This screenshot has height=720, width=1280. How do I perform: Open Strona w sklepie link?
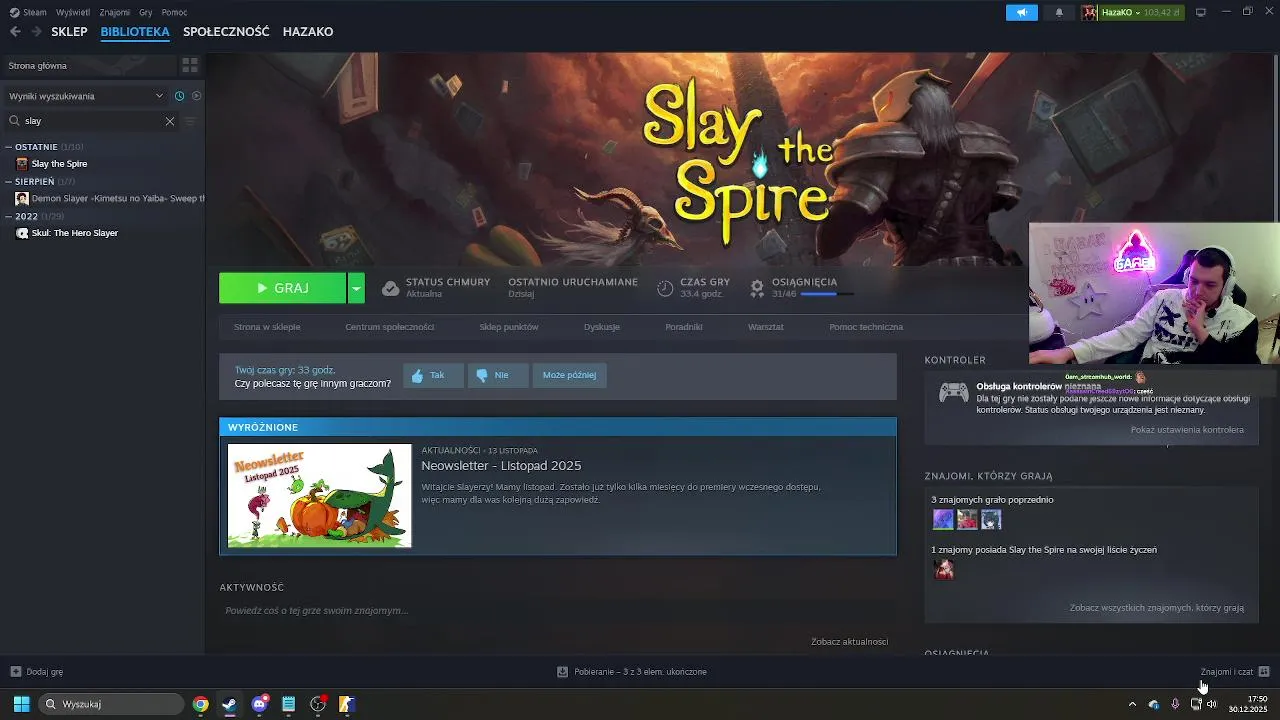(x=267, y=327)
